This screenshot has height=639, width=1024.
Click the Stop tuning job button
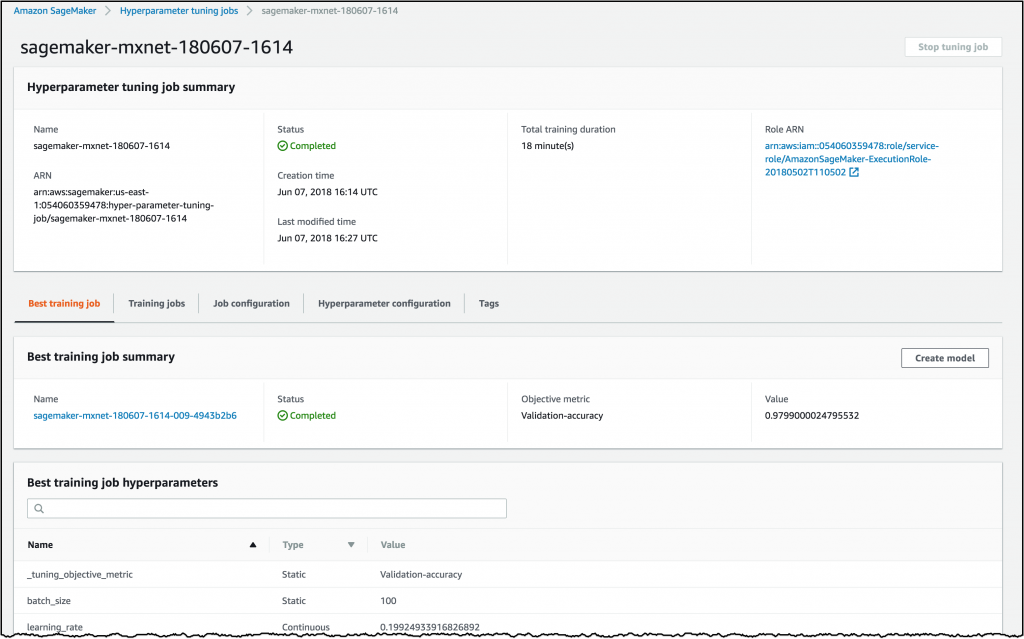(x=953, y=47)
